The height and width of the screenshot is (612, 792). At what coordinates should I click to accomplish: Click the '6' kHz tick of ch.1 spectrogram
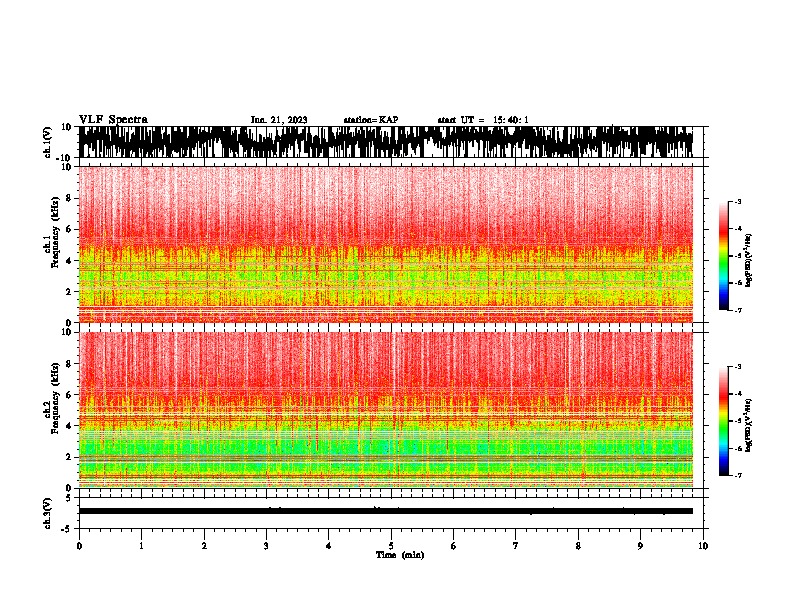pos(70,229)
